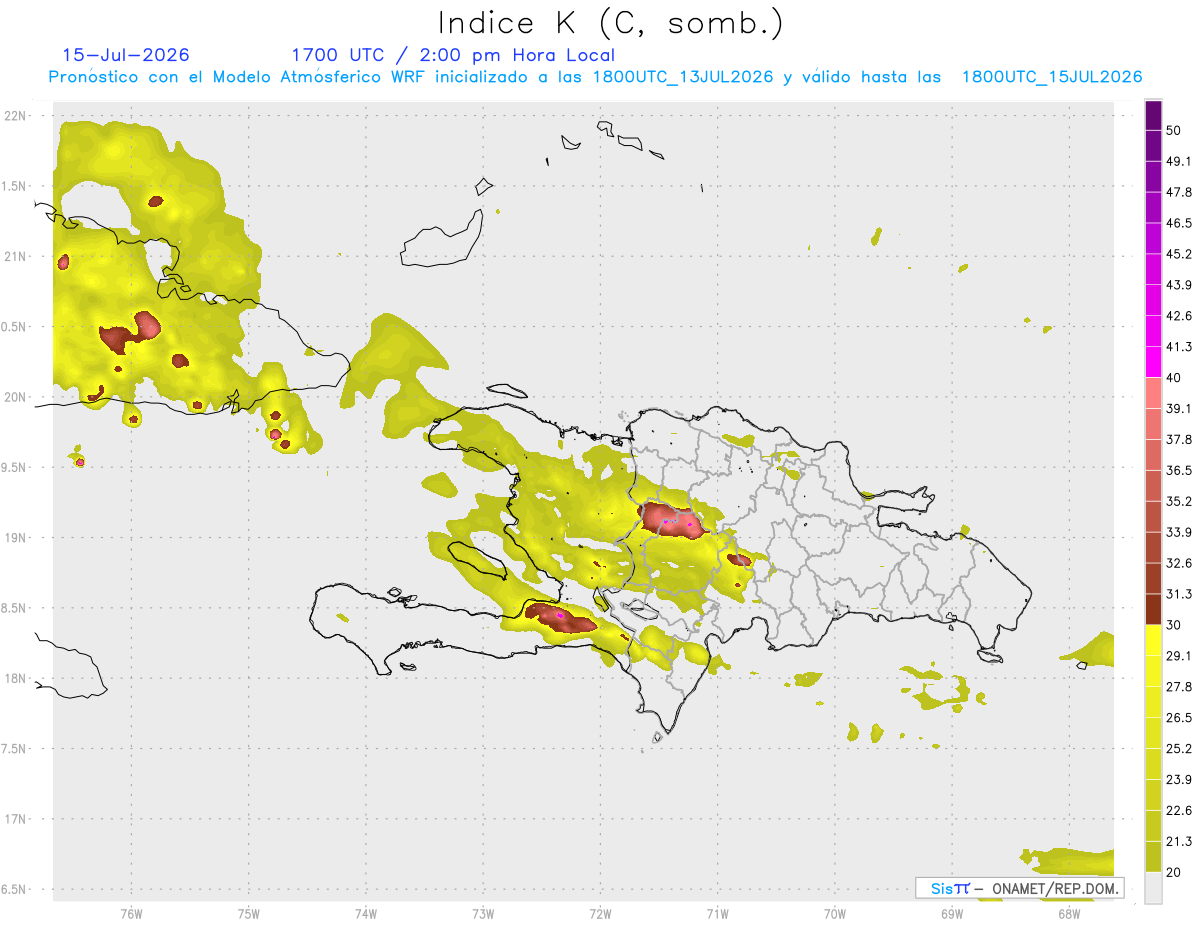Pick the dark brown swatch between 30 and 31.3
Viewport: 1200px width, 927px height.
pos(1153,609)
